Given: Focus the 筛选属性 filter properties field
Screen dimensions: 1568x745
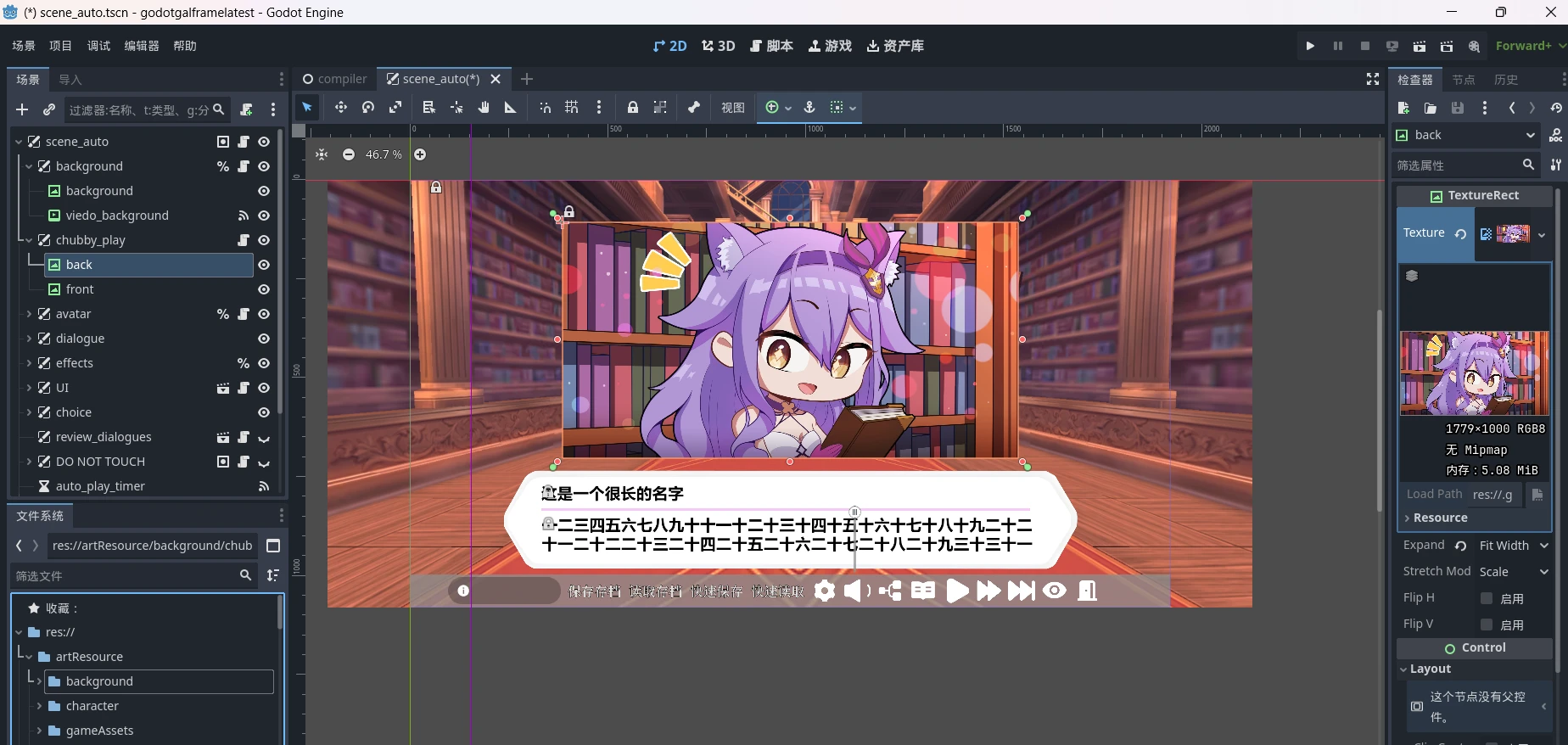Looking at the screenshot, I should point(1466,165).
